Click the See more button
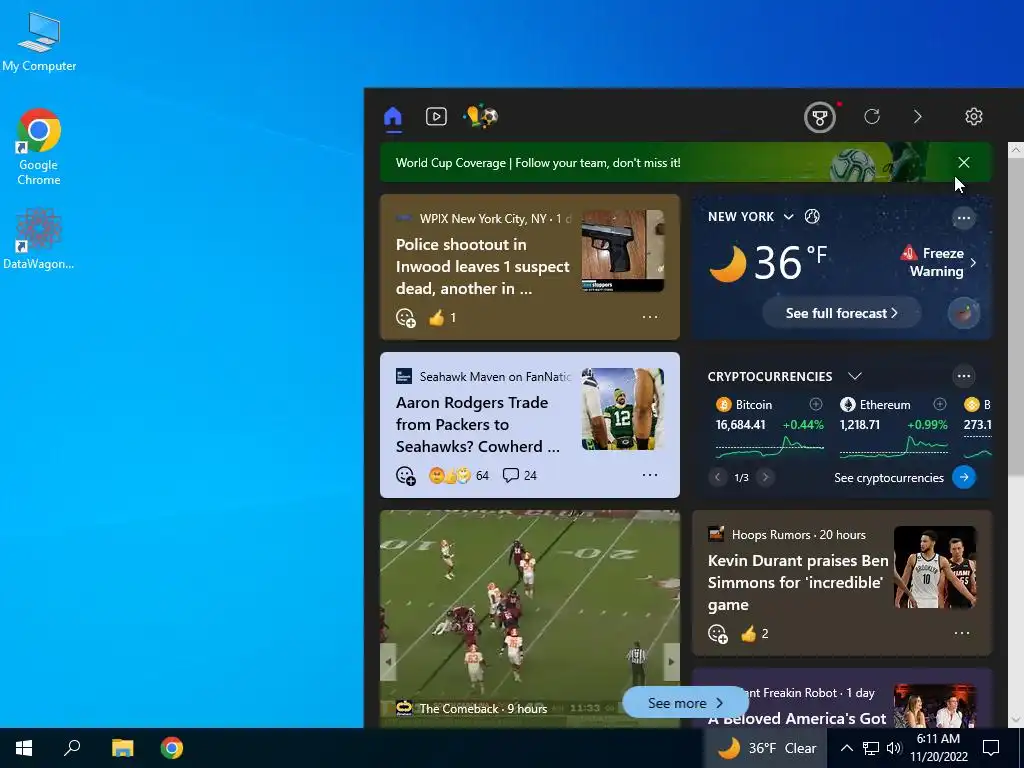Image resolution: width=1024 pixels, height=768 pixels. (685, 703)
